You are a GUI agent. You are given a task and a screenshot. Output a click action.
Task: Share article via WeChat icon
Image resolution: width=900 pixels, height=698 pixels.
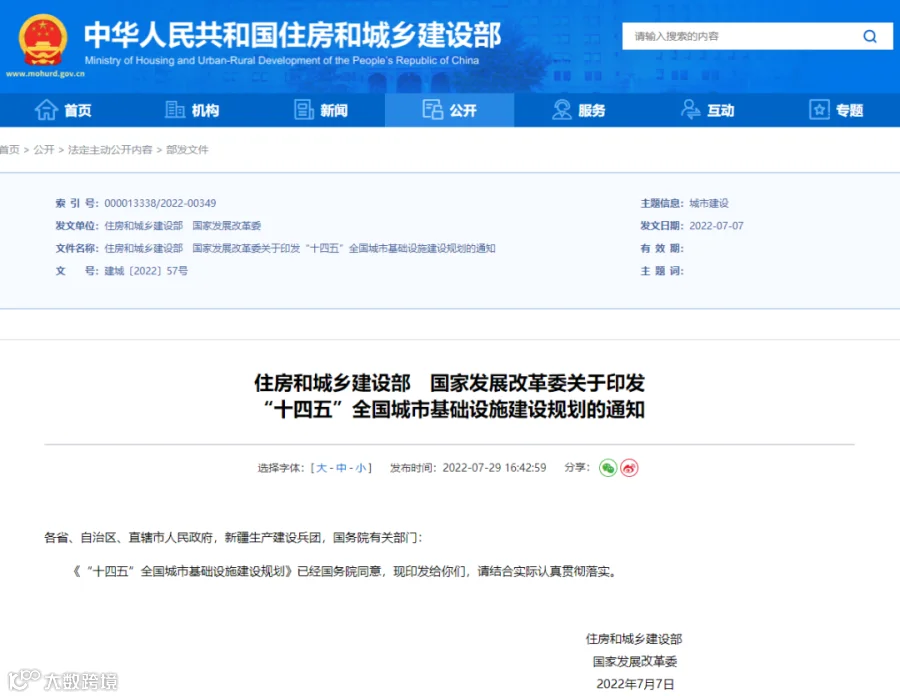[x=608, y=468]
